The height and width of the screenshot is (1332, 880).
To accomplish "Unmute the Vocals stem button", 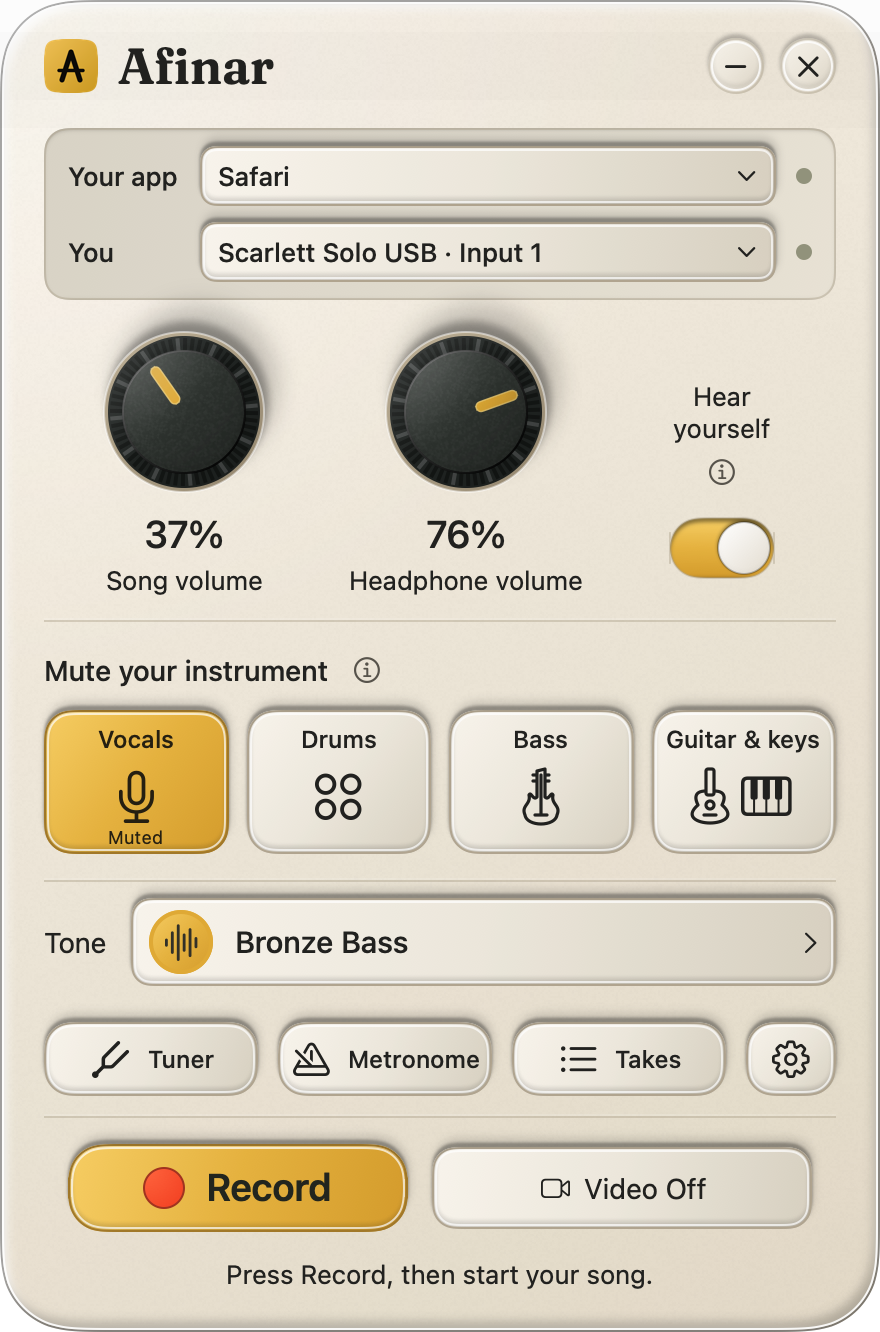I will coord(136,781).
